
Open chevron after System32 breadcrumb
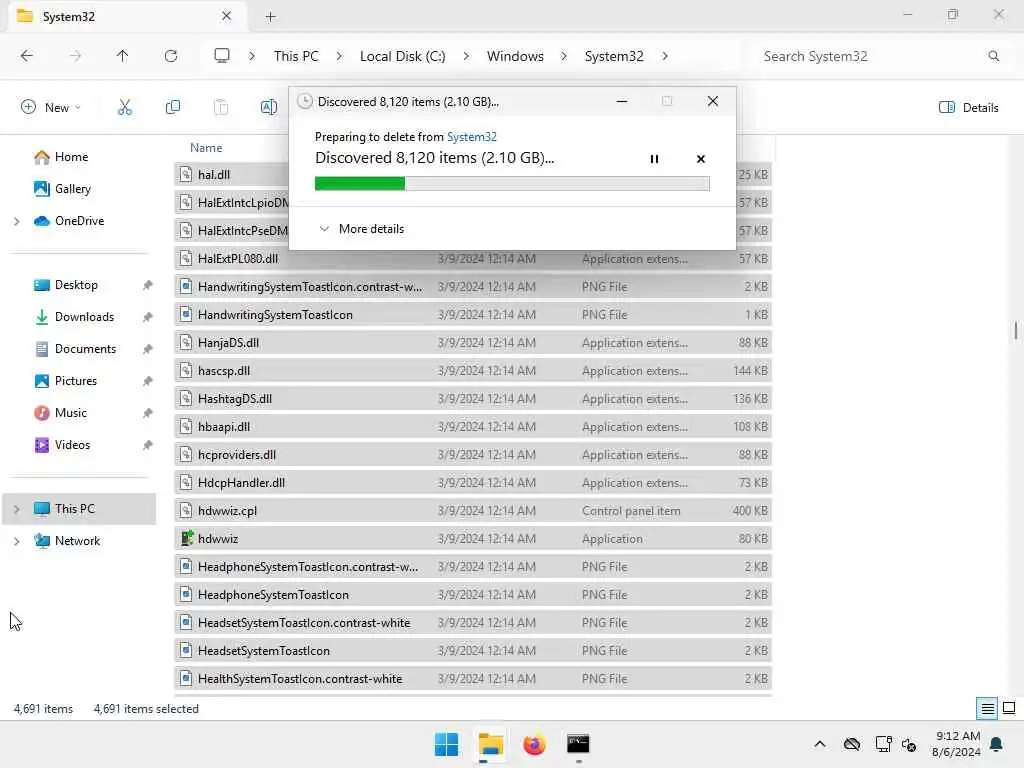click(664, 56)
